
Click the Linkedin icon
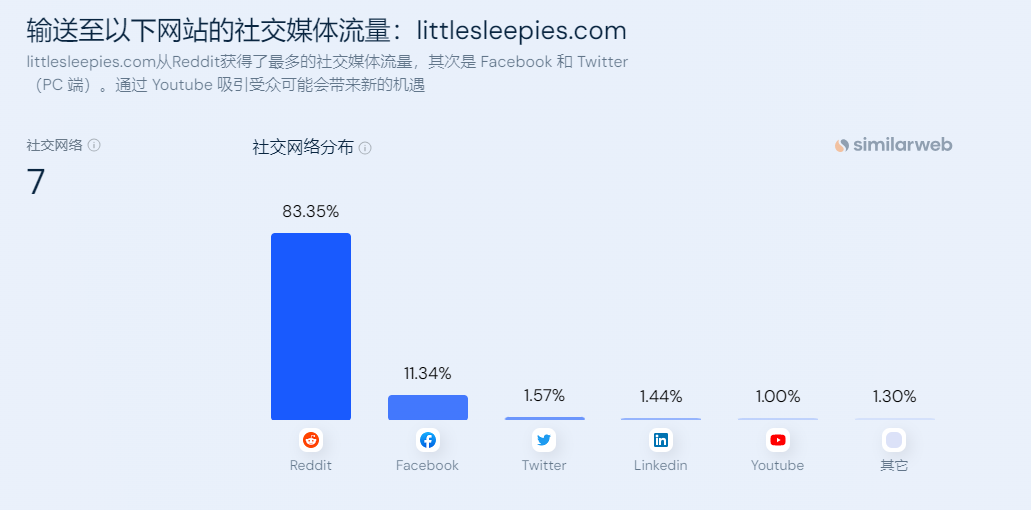pos(661,440)
